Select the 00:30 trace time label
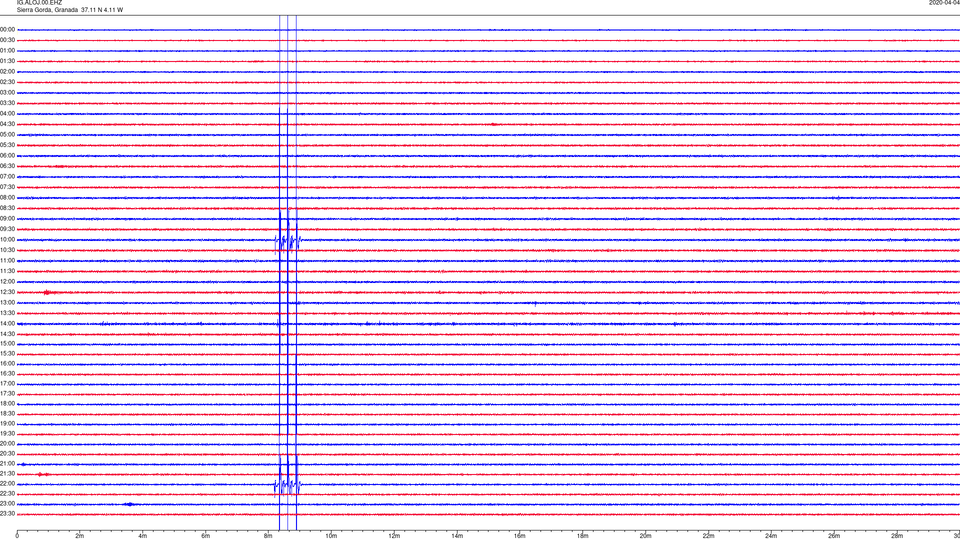Image resolution: width=960 pixels, height=540 pixels. [7, 40]
